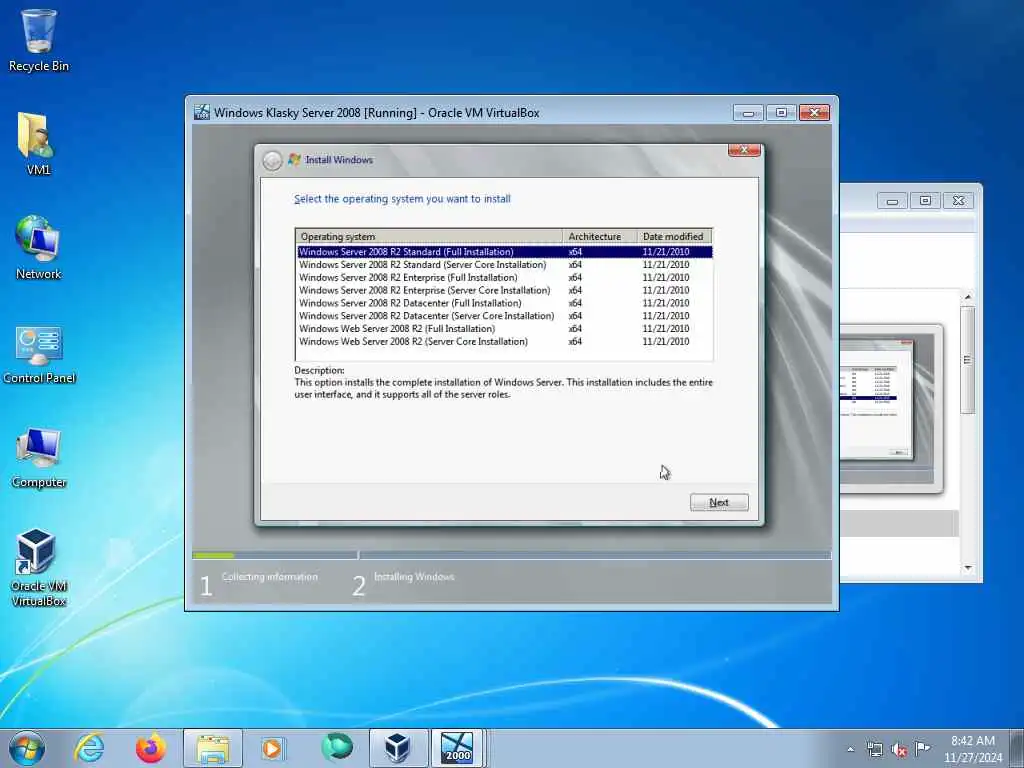Screen dimensions: 1024x768
Task: Launch Internet Explorer from the taskbar
Action: coord(89,748)
